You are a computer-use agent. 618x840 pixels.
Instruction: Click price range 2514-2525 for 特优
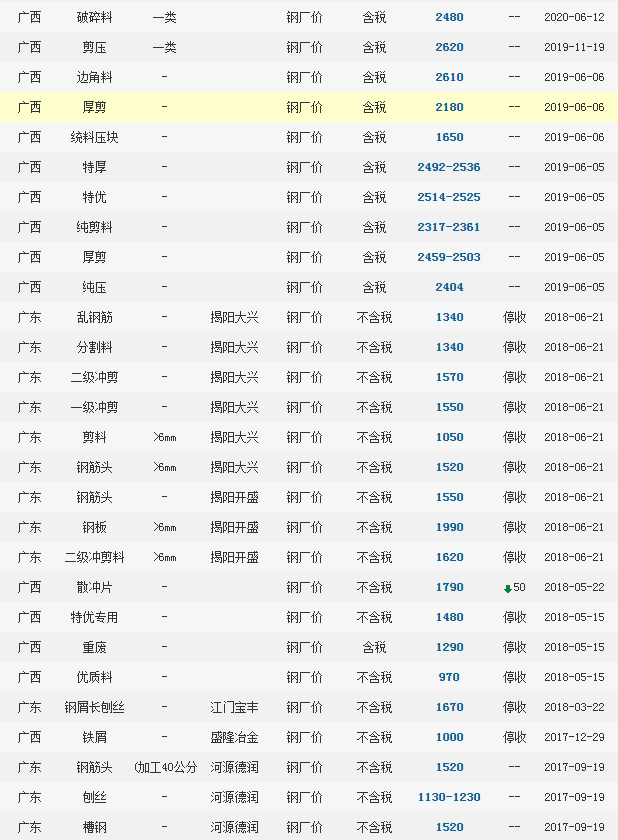click(x=449, y=197)
